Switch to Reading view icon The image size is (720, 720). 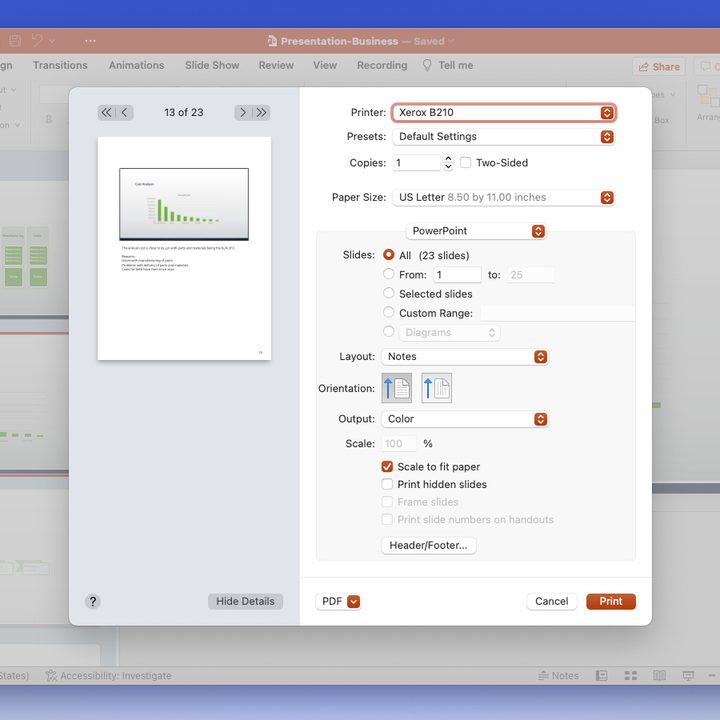pos(659,675)
